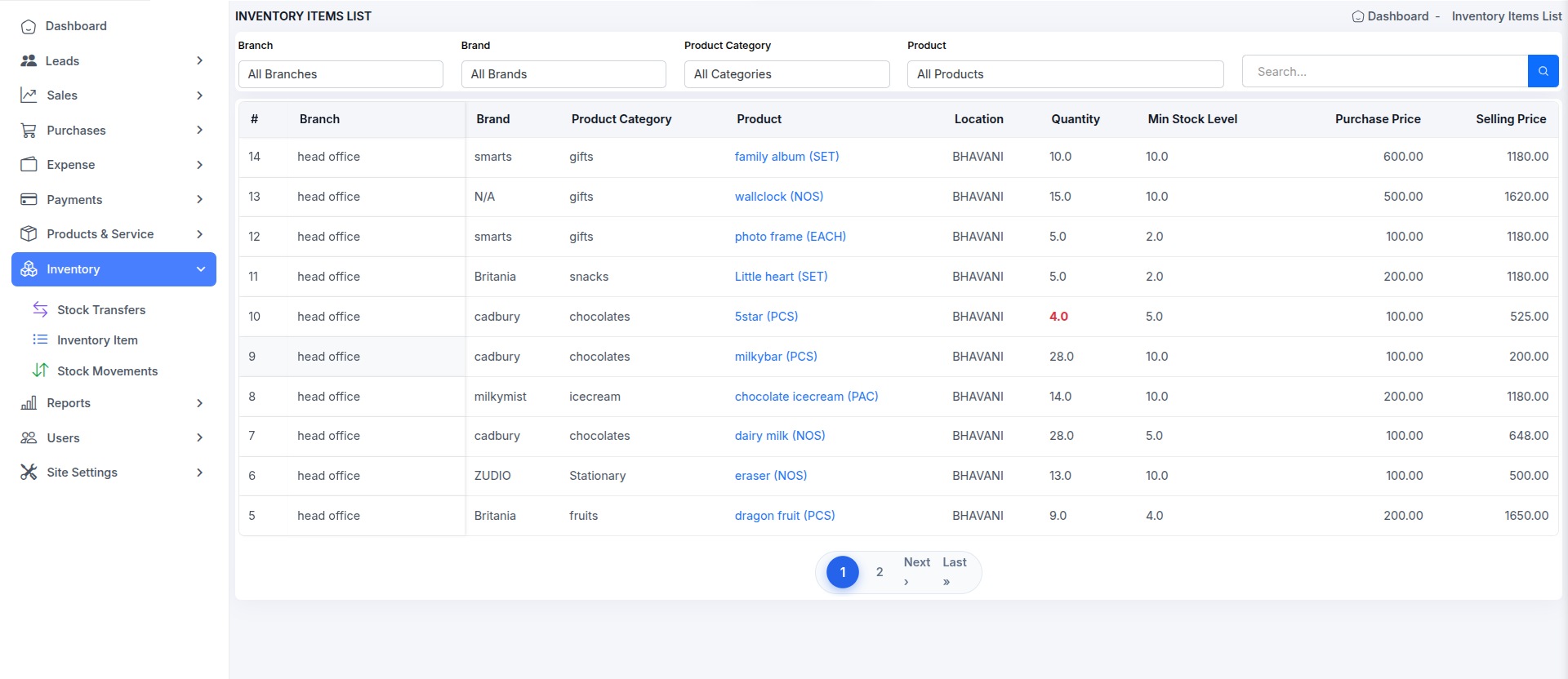Image resolution: width=1568 pixels, height=679 pixels.
Task: Click the Leads people icon
Action: 29,60
